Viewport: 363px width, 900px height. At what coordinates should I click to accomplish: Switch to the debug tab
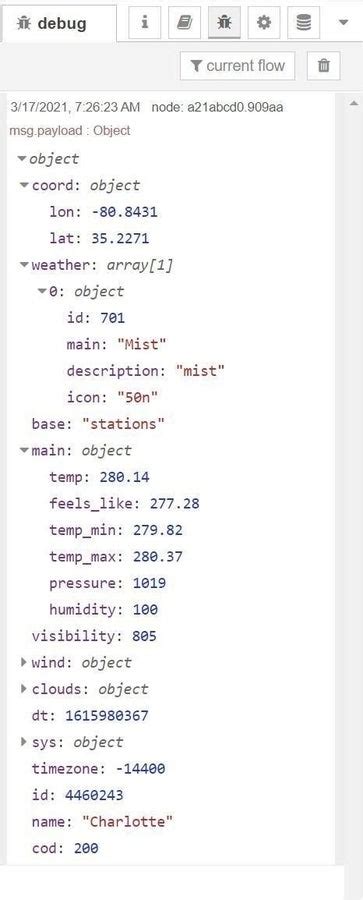coord(58,24)
